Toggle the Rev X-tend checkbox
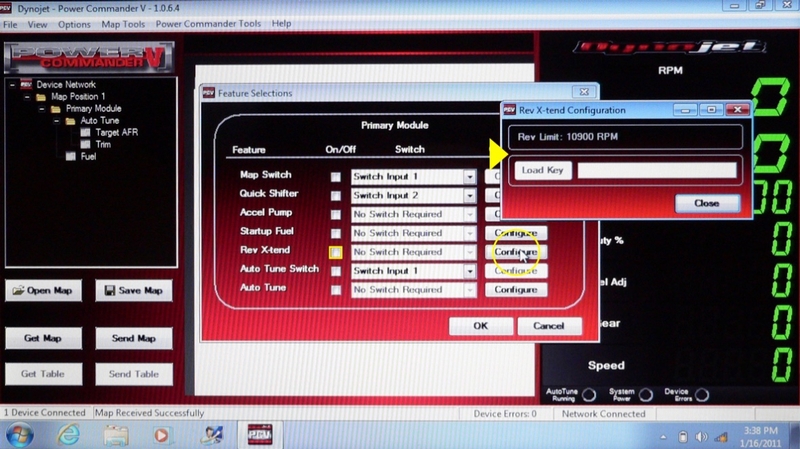Viewport: 800px width, 449px height. coord(336,252)
